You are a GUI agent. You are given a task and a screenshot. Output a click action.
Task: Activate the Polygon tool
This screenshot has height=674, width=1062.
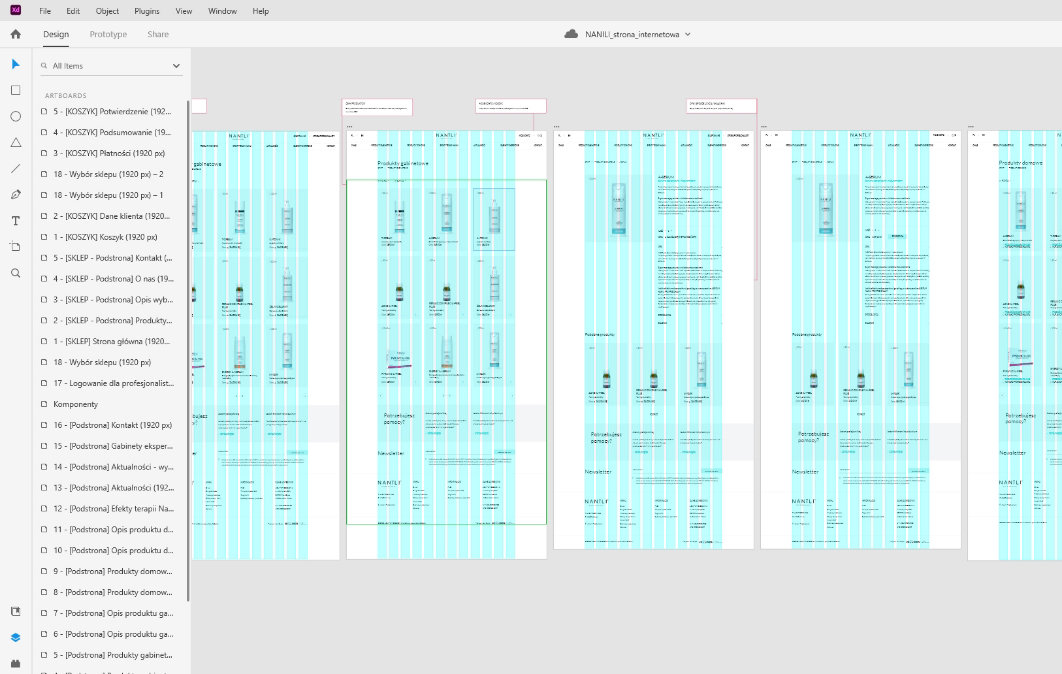pos(15,142)
